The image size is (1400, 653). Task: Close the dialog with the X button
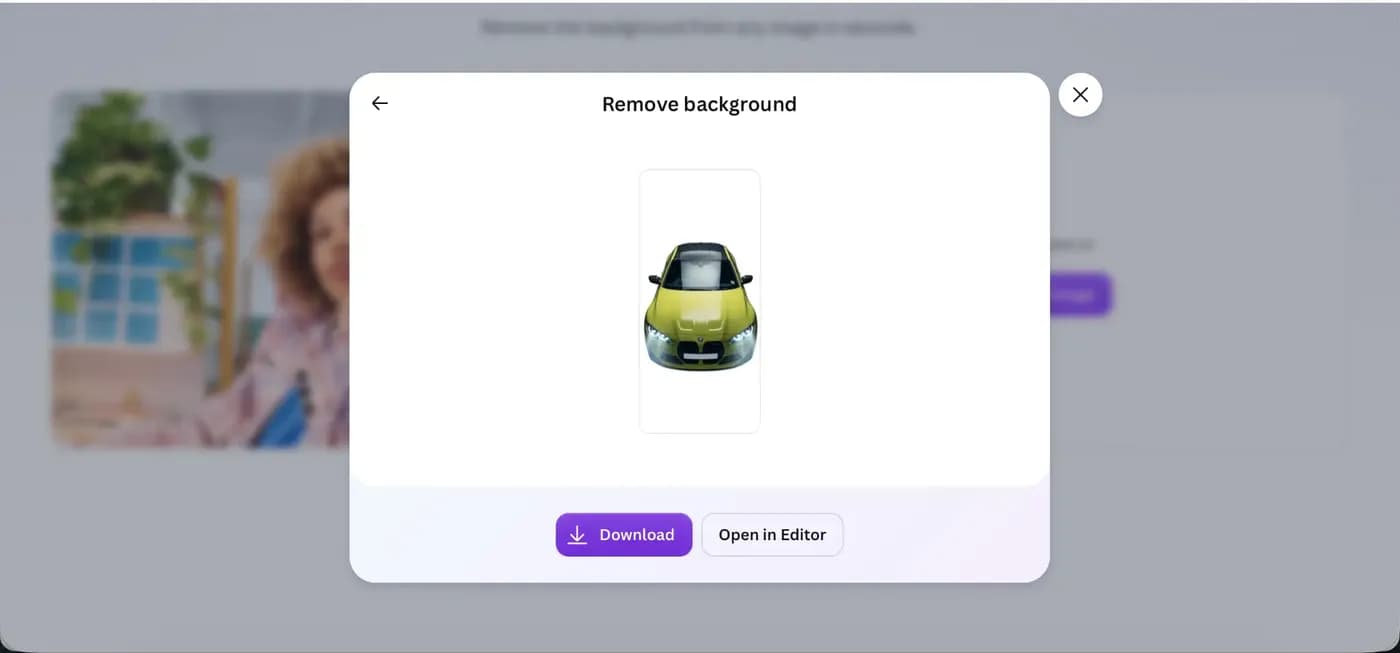pos(1080,95)
